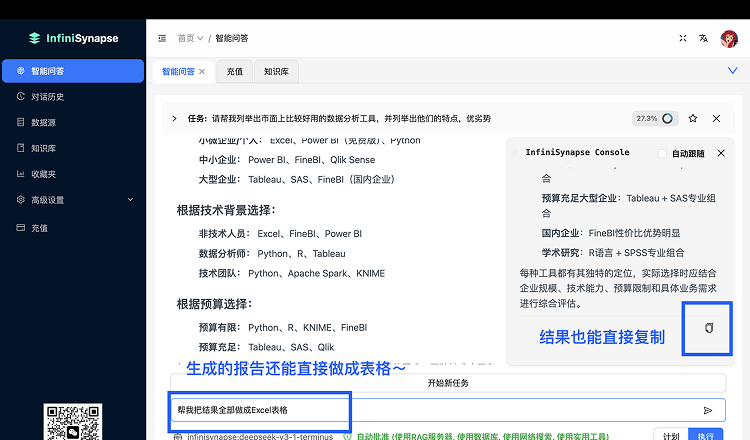Click the WeChat QR code thumbnail

pos(73,422)
